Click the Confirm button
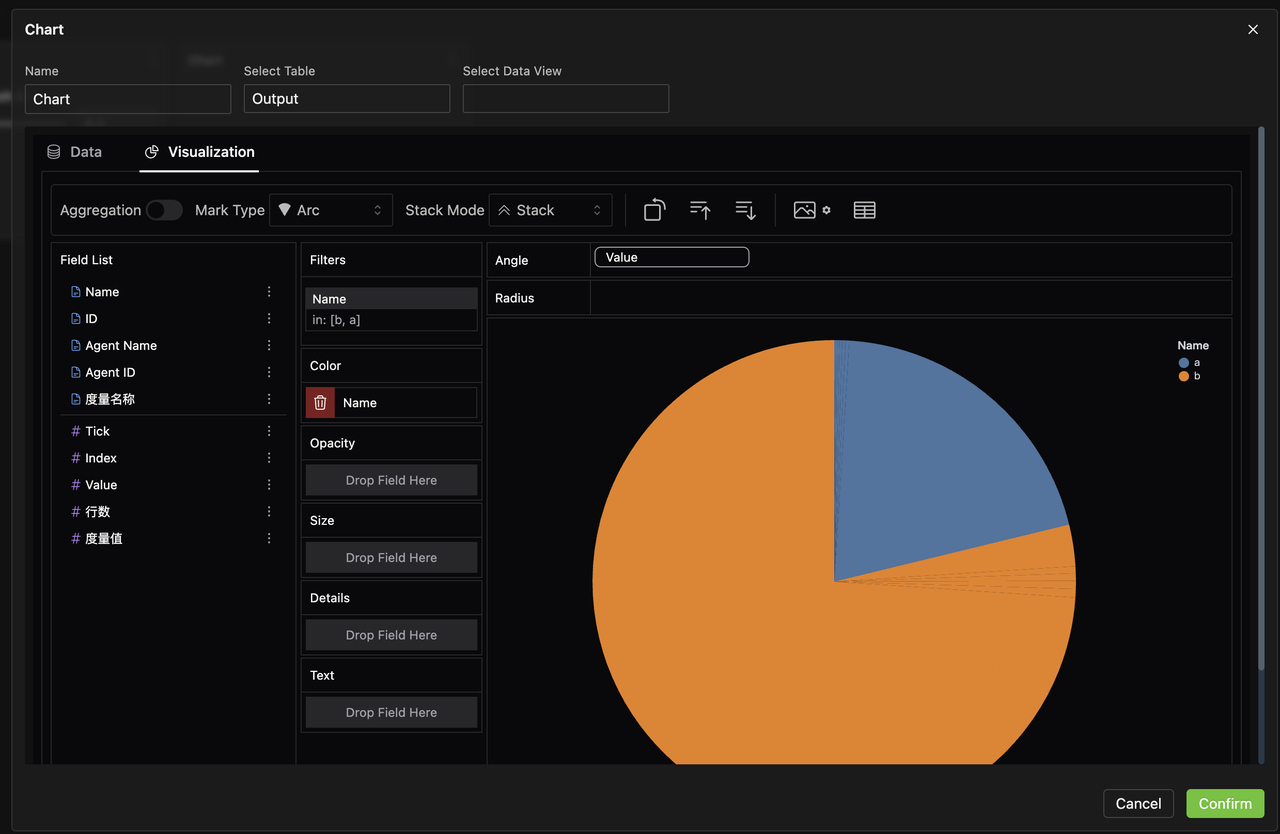 pyautogui.click(x=1225, y=804)
